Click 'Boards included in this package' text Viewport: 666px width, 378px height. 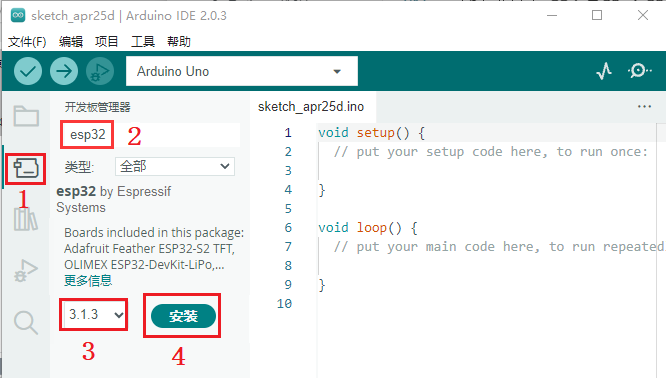coord(154,233)
